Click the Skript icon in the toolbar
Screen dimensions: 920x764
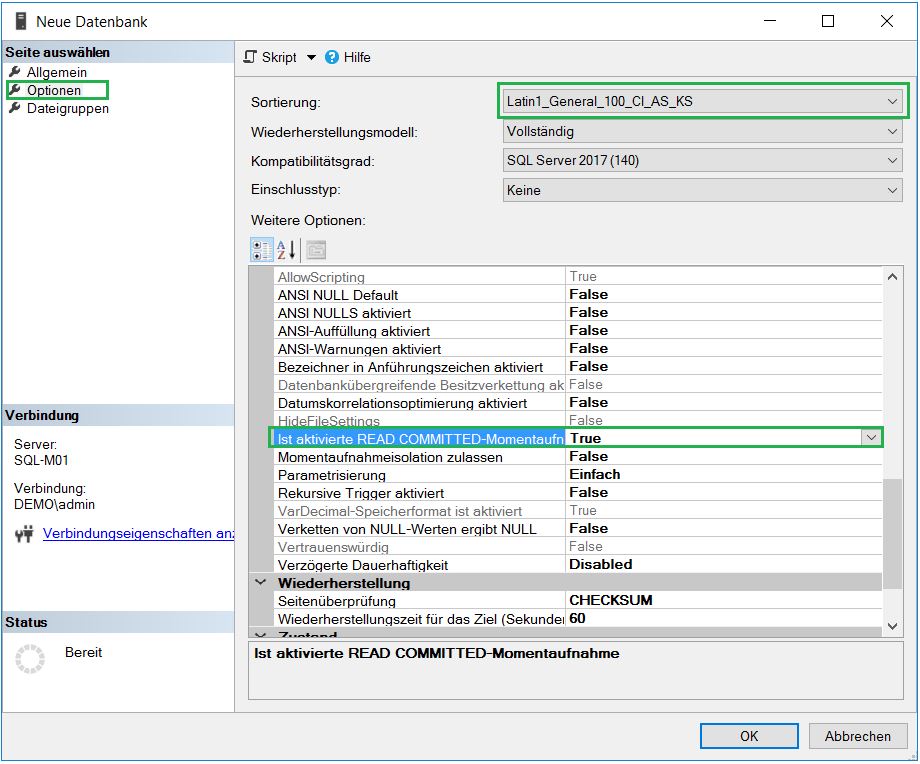[x=250, y=57]
